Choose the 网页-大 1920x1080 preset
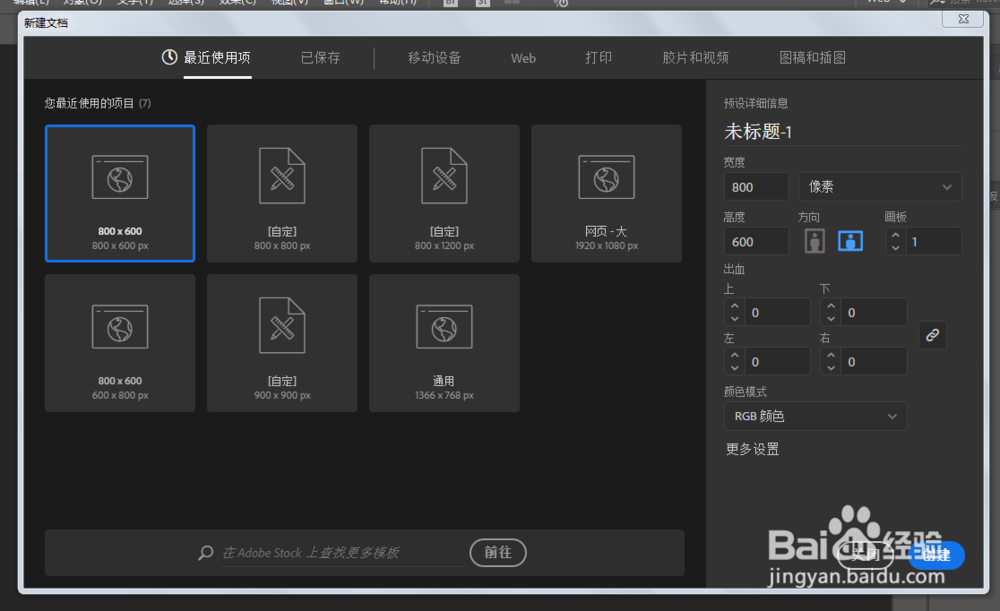1000x611 pixels. pos(605,193)
